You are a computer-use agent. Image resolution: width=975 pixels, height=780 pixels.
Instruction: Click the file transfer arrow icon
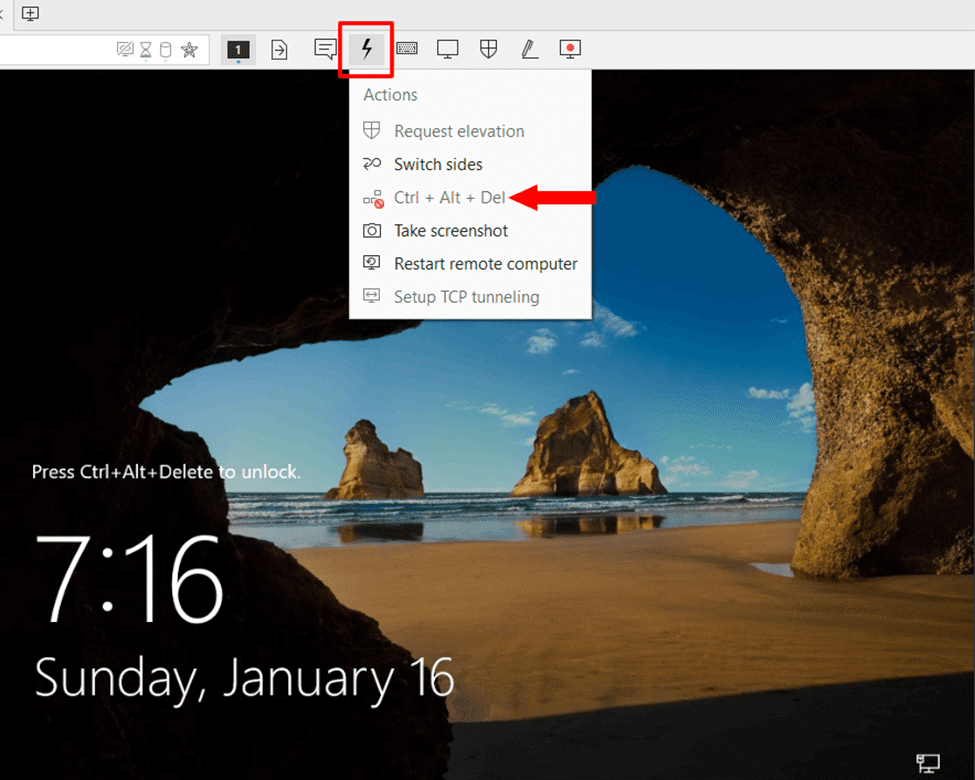280,49
